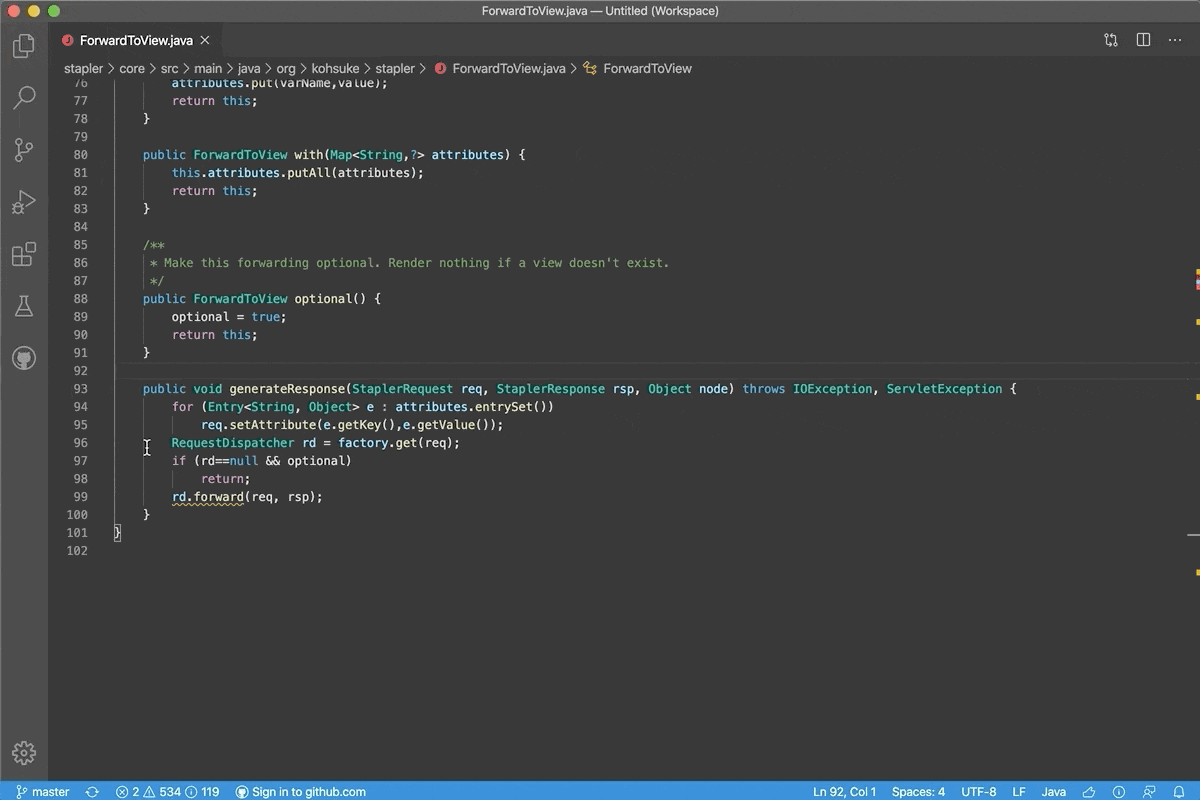
Task: Select the UTF-8 encoding picker
Action: (978, 792)
